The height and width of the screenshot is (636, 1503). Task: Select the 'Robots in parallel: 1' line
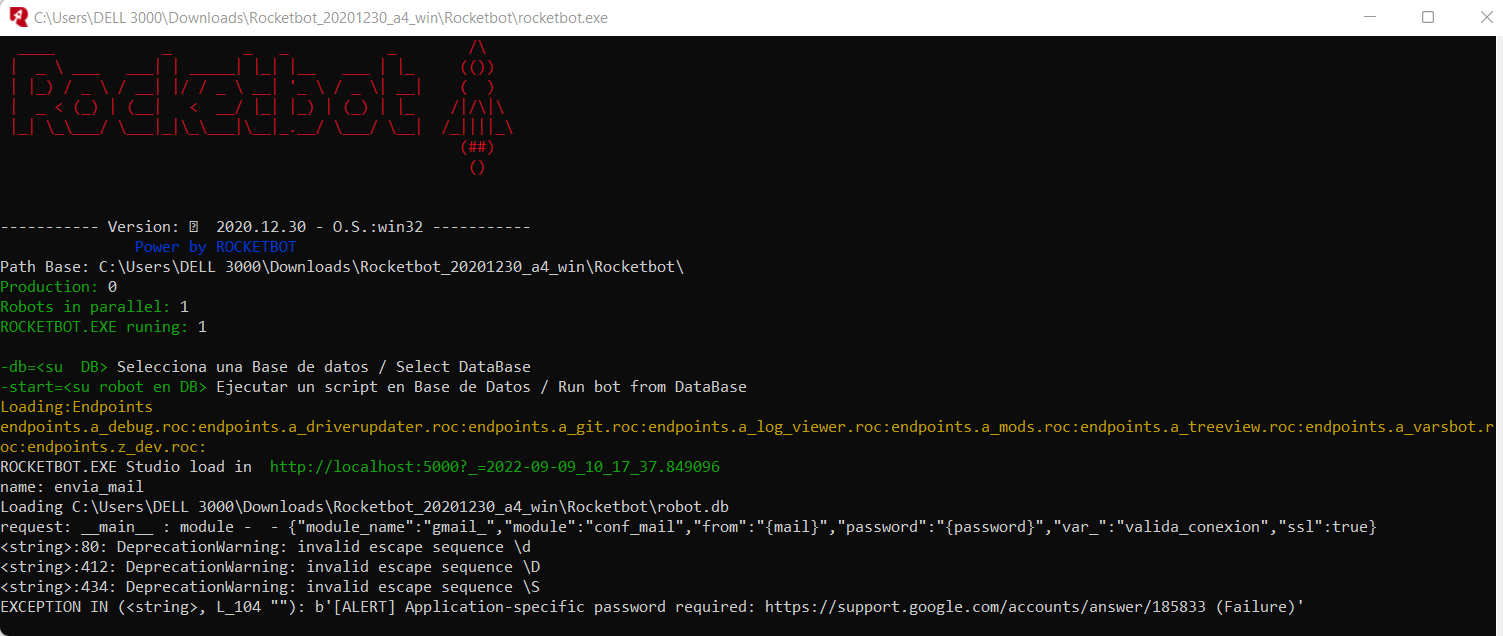[x=93, y=306]
